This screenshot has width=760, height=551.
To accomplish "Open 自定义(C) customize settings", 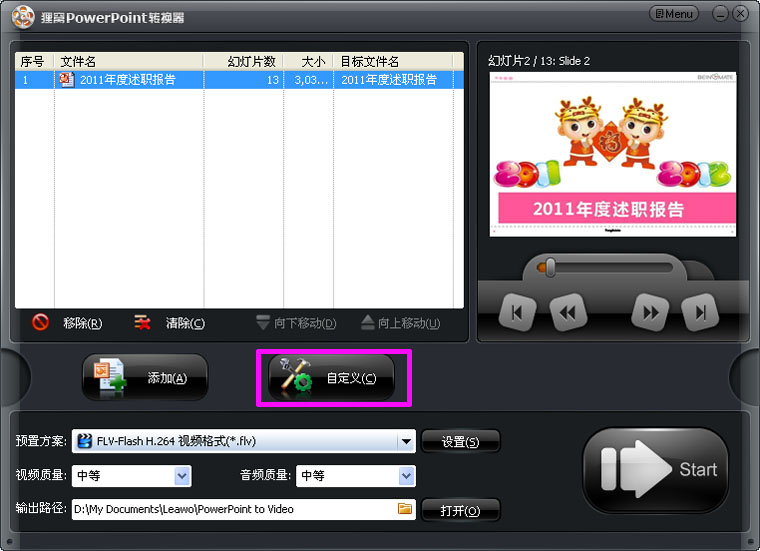I will [332, 378].
